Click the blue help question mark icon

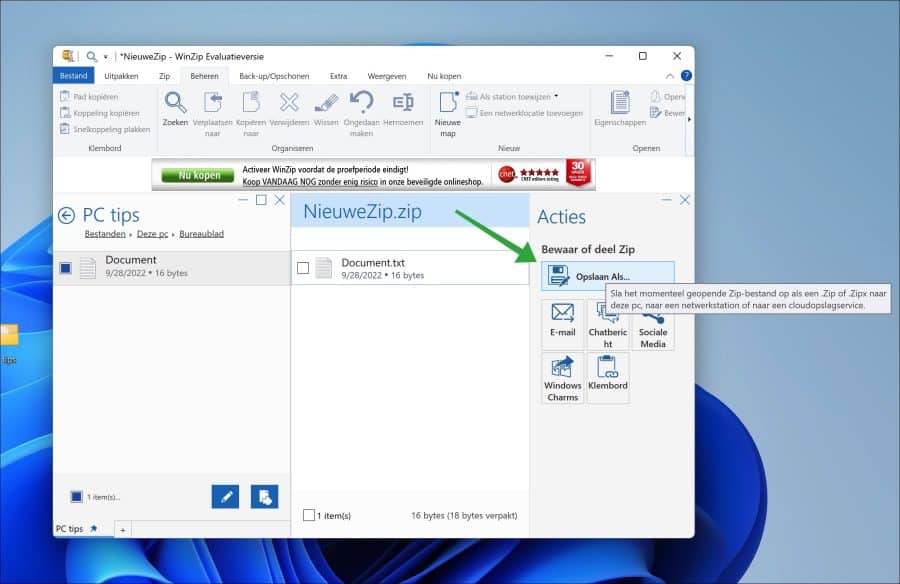coord(686,76)
